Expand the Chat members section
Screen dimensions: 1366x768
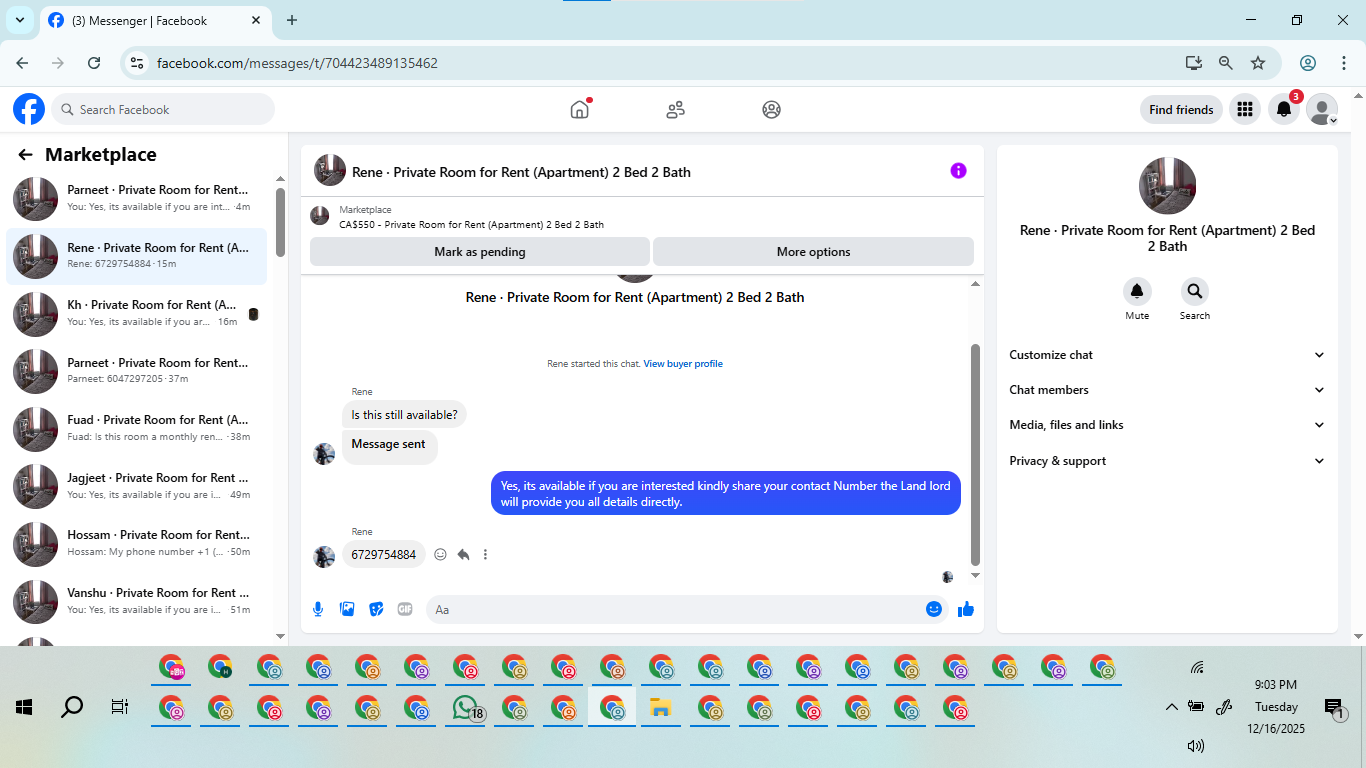point(1167,390)
